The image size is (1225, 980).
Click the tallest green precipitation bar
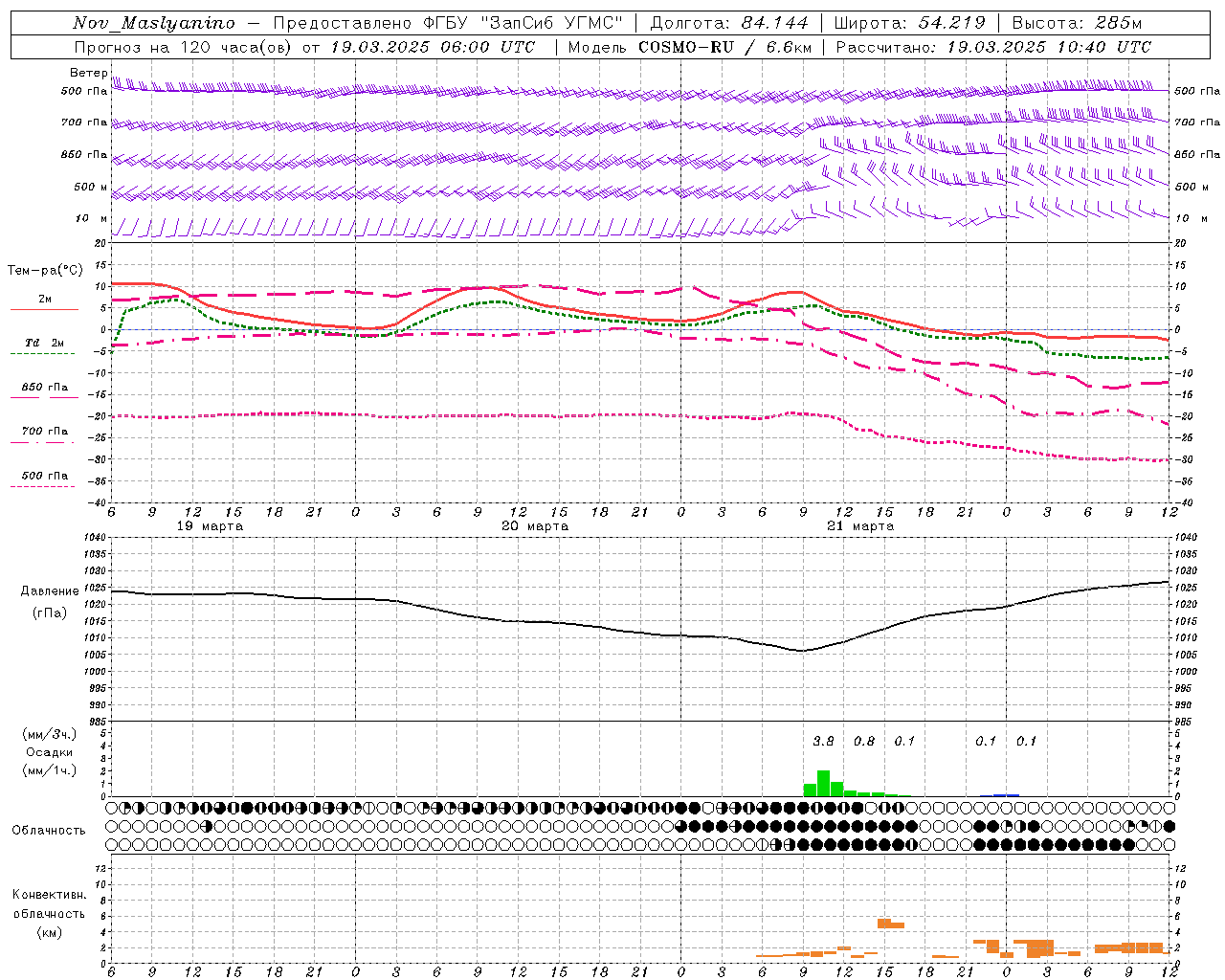pyautogui.click(x=823, y=783)
